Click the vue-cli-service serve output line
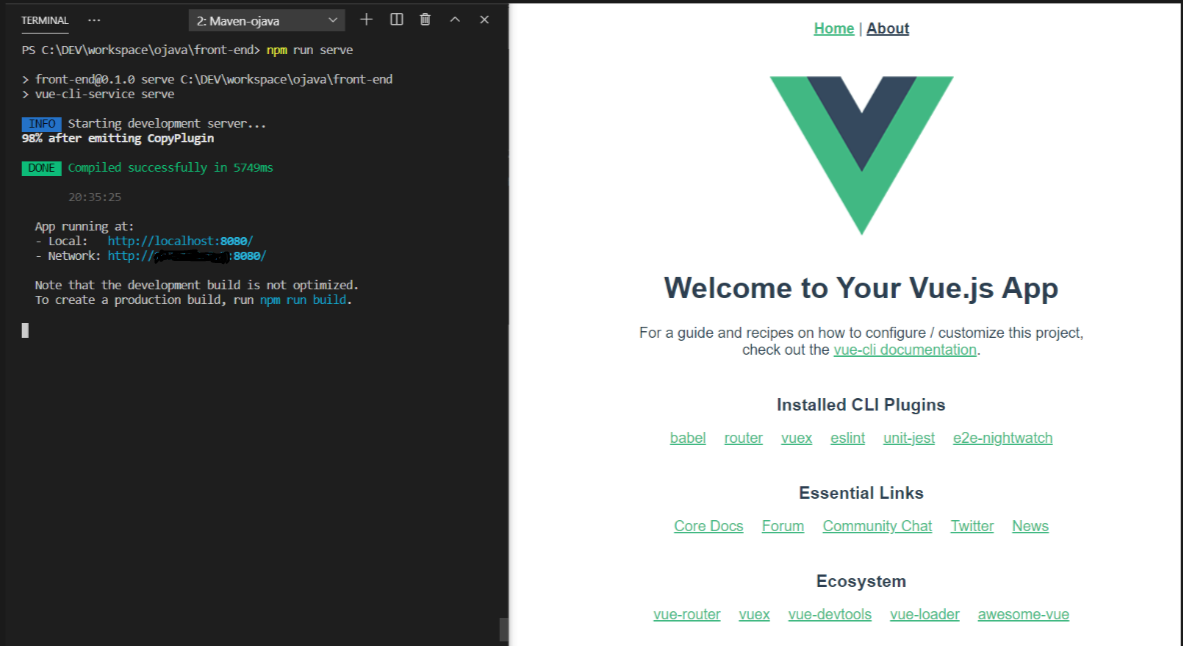1183x646 pixels. pyautogui.click(x=98, y=94)
